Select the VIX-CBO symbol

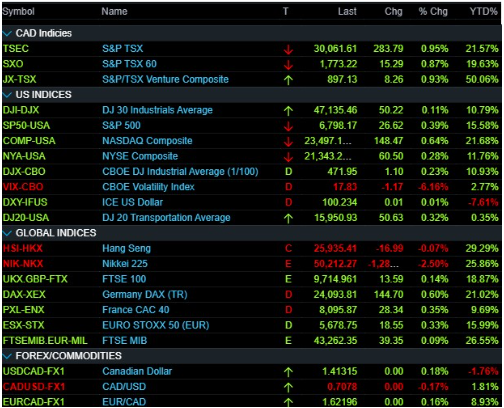(x=23, y=187)
